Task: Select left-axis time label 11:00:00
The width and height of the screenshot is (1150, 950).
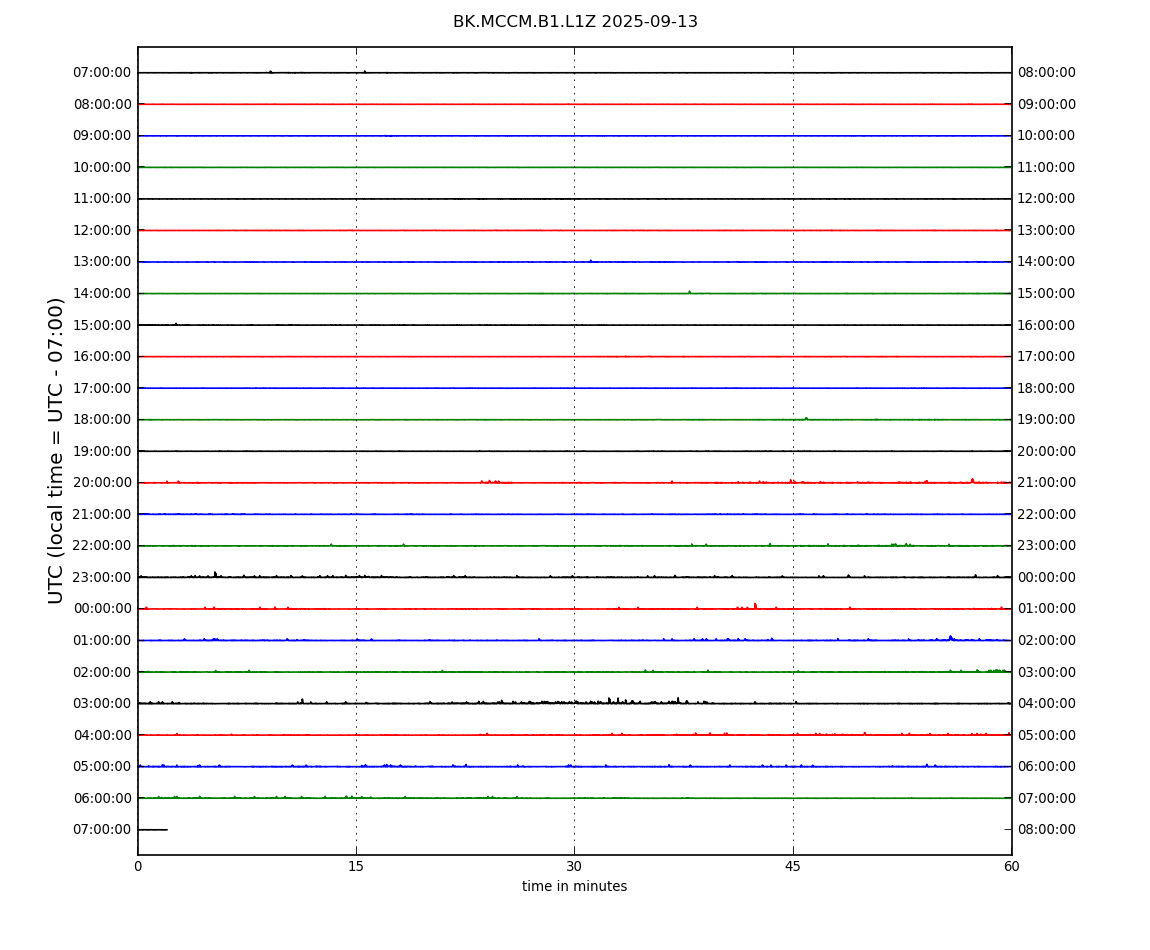Action: tap(103, 199)
